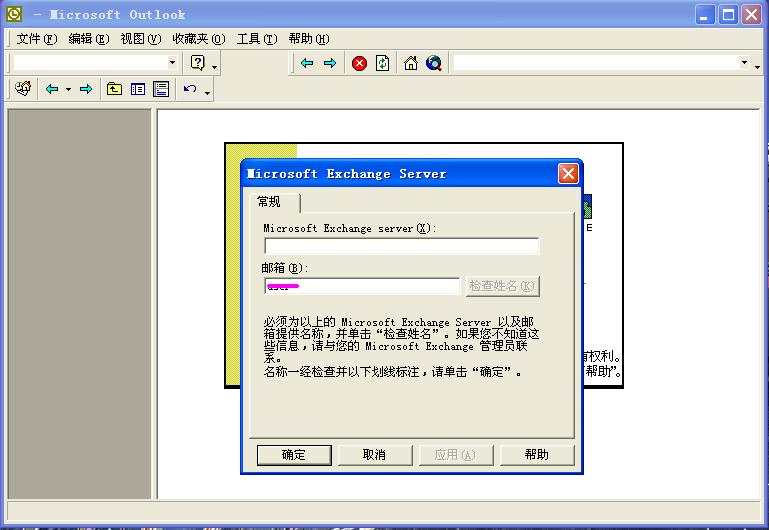The image size is (769, 530).
Task: Click the web address input field
Action: 596,63
